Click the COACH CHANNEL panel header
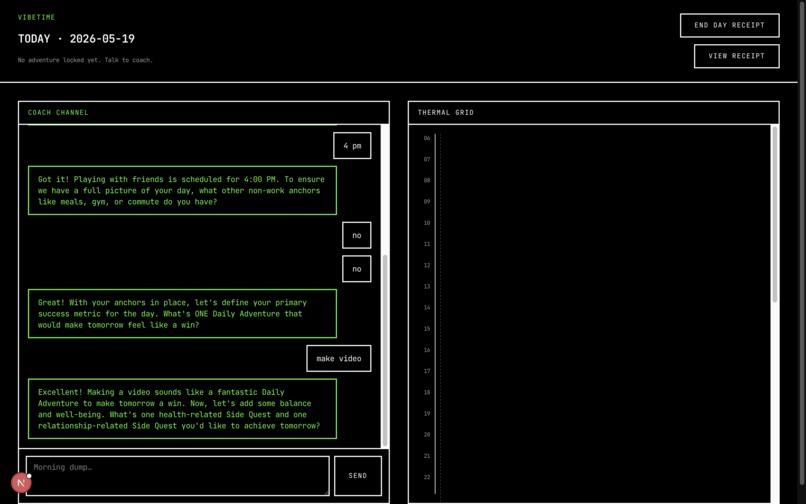806x504 pixels. click(204, 113)
